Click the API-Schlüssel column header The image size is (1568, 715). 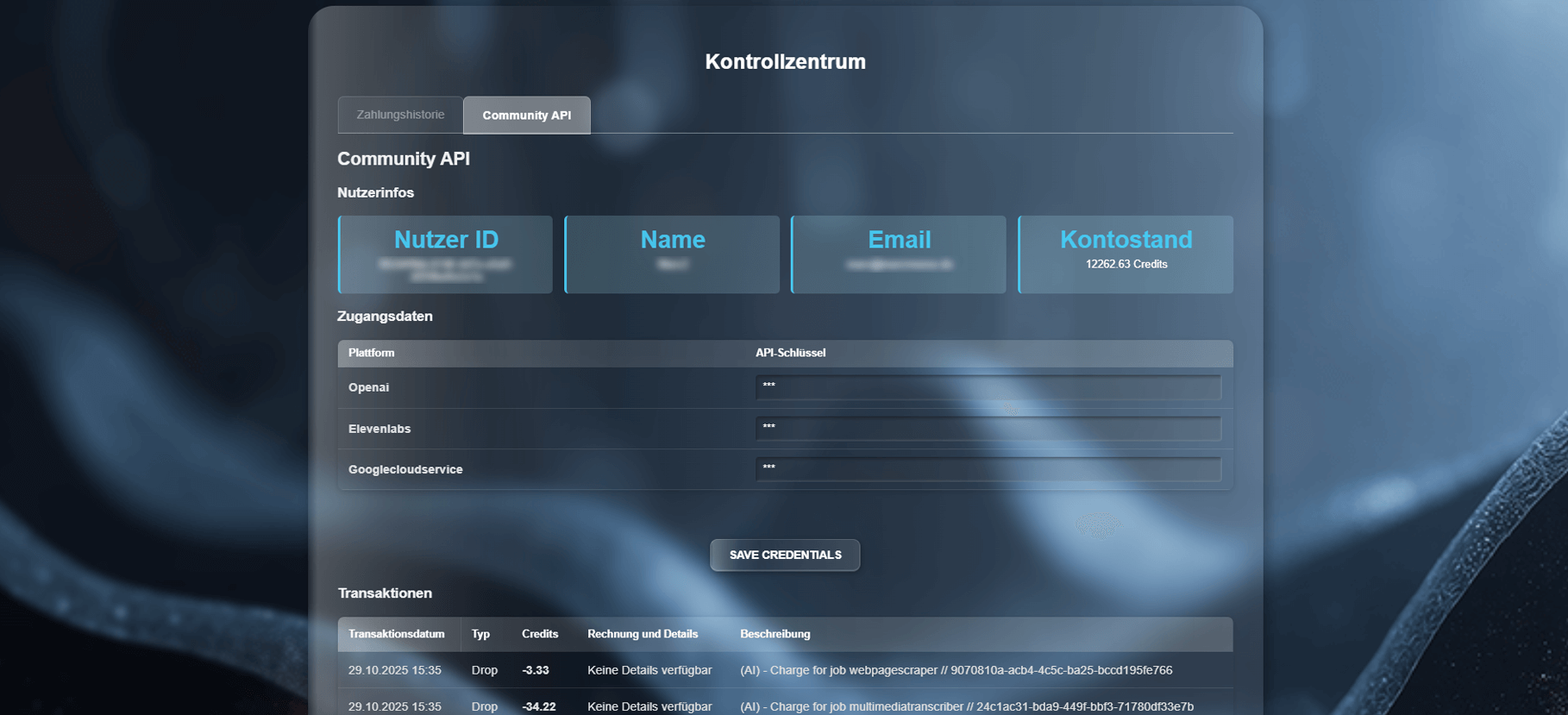[x=790, y=353]
